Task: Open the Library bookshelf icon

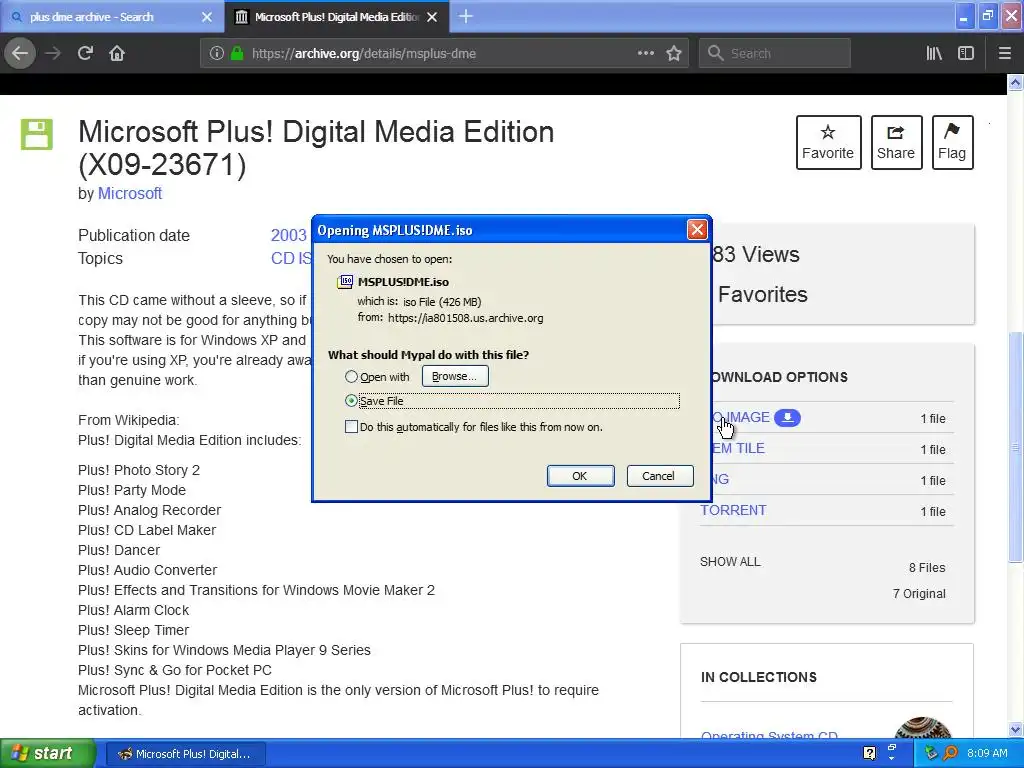Action: (934, 54)
